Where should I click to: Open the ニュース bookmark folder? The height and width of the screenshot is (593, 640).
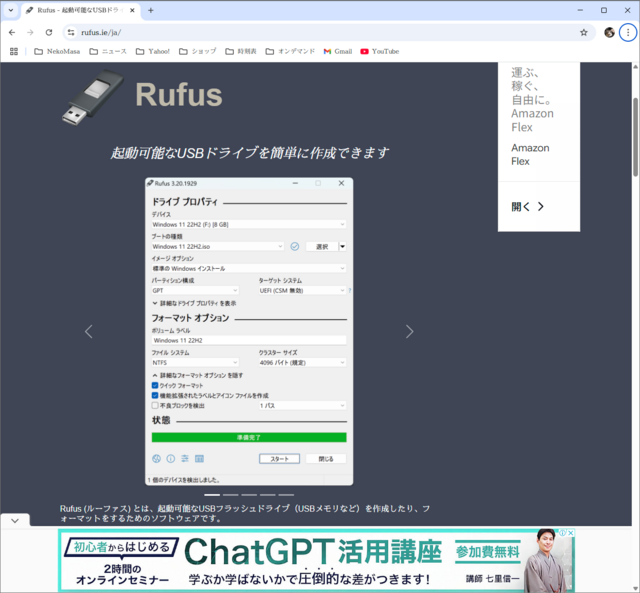108,51
